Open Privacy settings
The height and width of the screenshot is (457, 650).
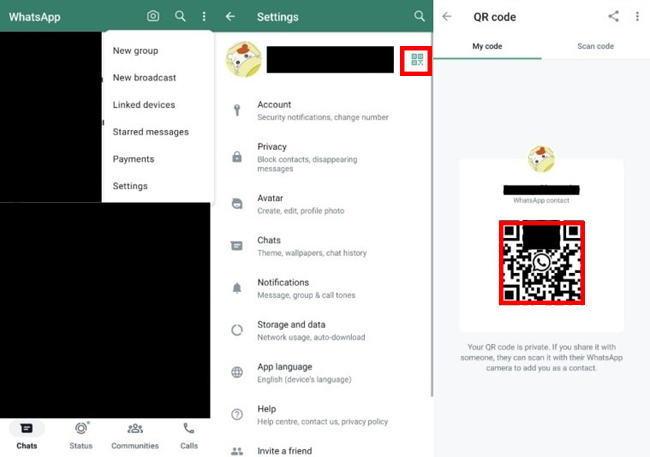(323, 157)
